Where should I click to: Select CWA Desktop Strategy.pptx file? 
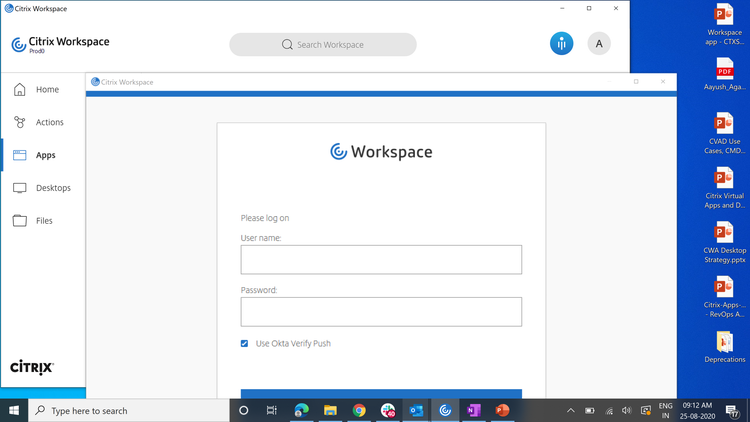[x=725, y=242]
